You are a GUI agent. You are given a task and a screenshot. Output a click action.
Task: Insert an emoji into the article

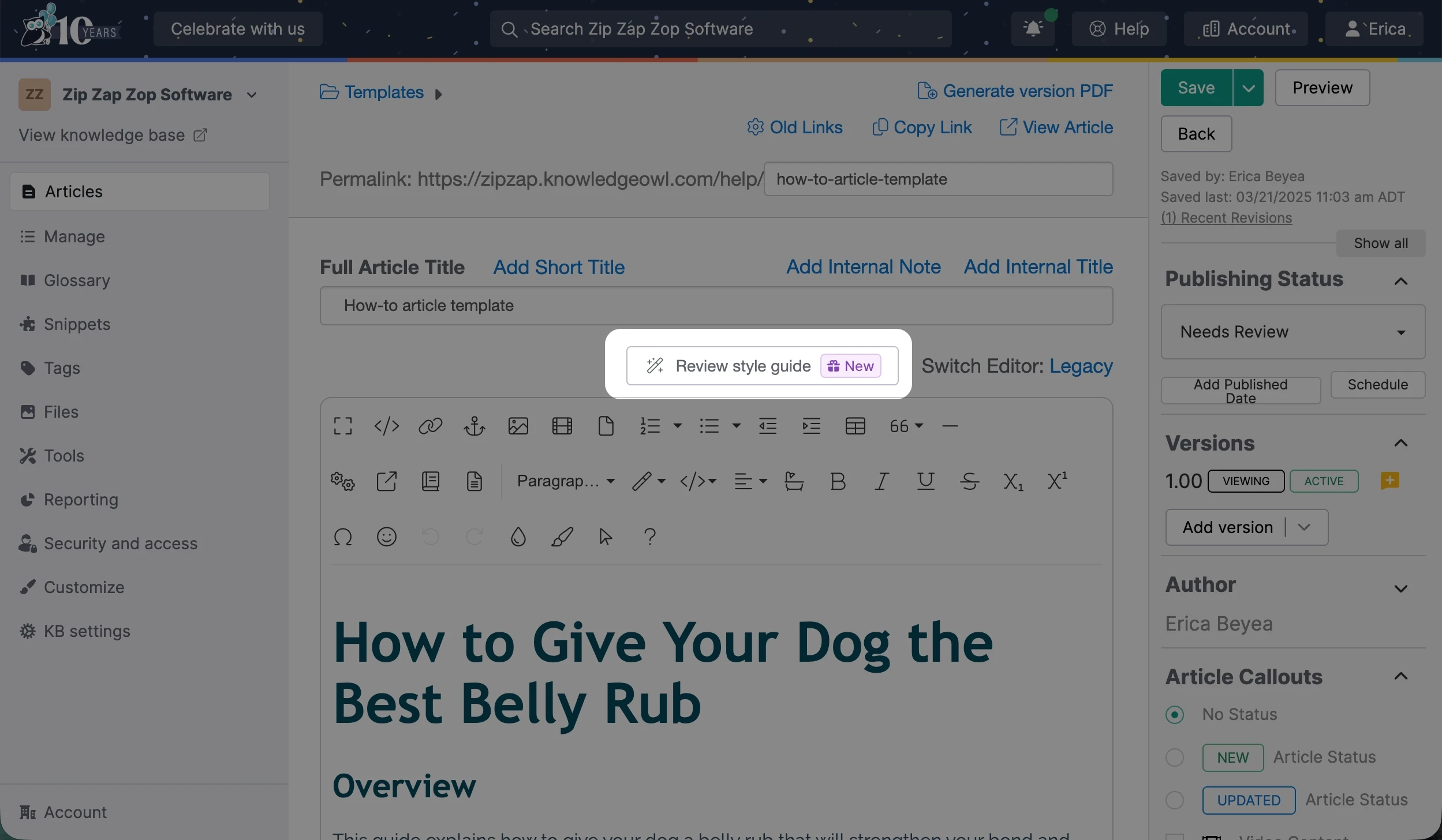pyautogui.click(x=387, y=537)
